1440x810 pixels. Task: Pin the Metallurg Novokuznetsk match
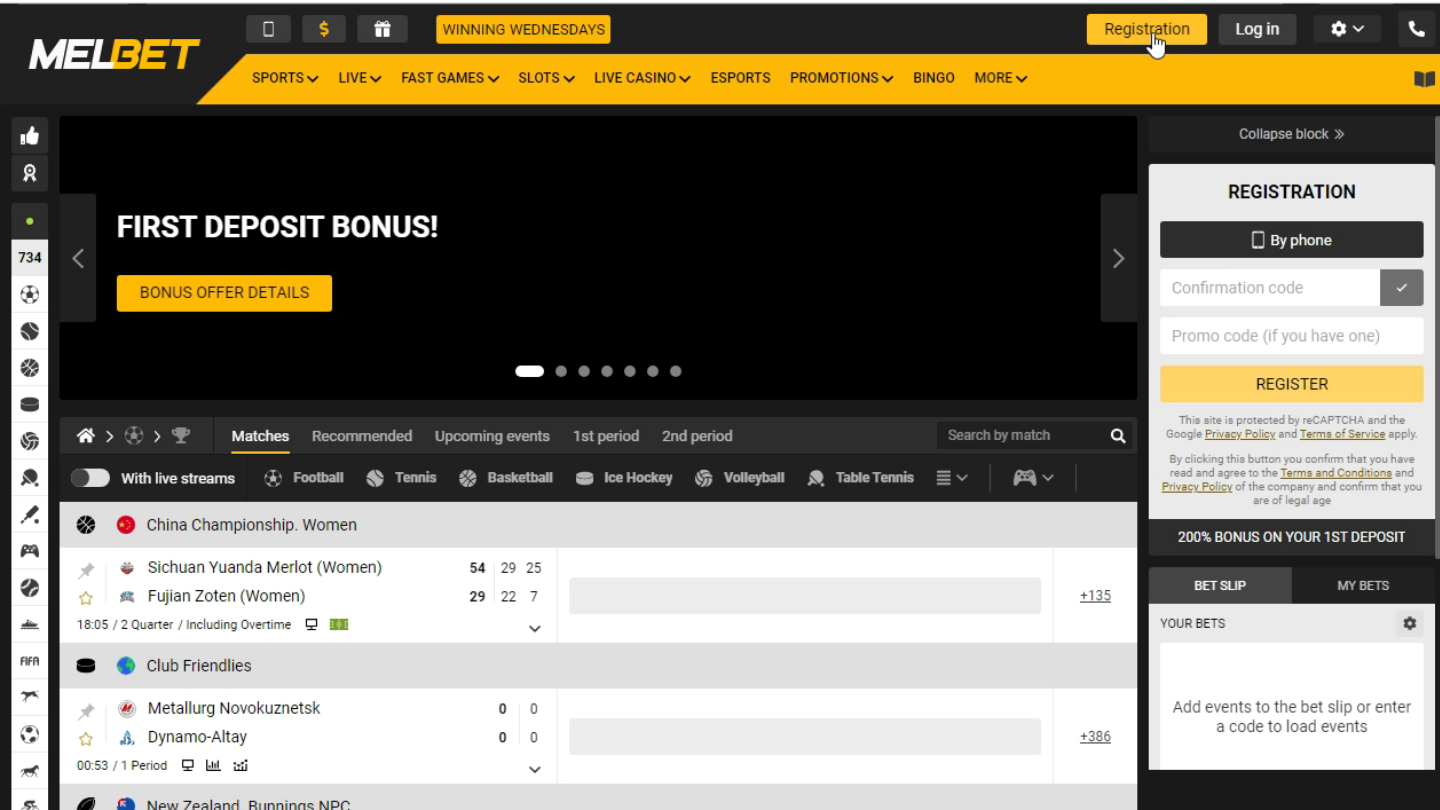(86, 711)
